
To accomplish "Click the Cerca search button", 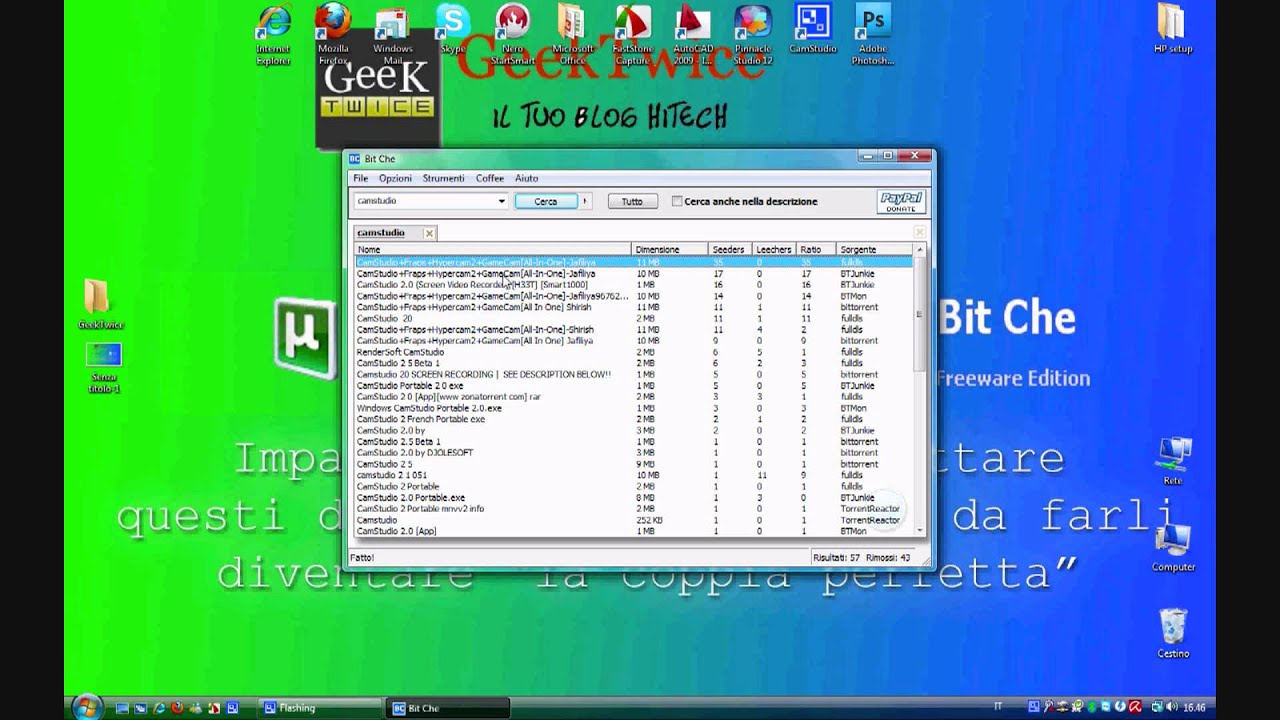I will (546, 201).
